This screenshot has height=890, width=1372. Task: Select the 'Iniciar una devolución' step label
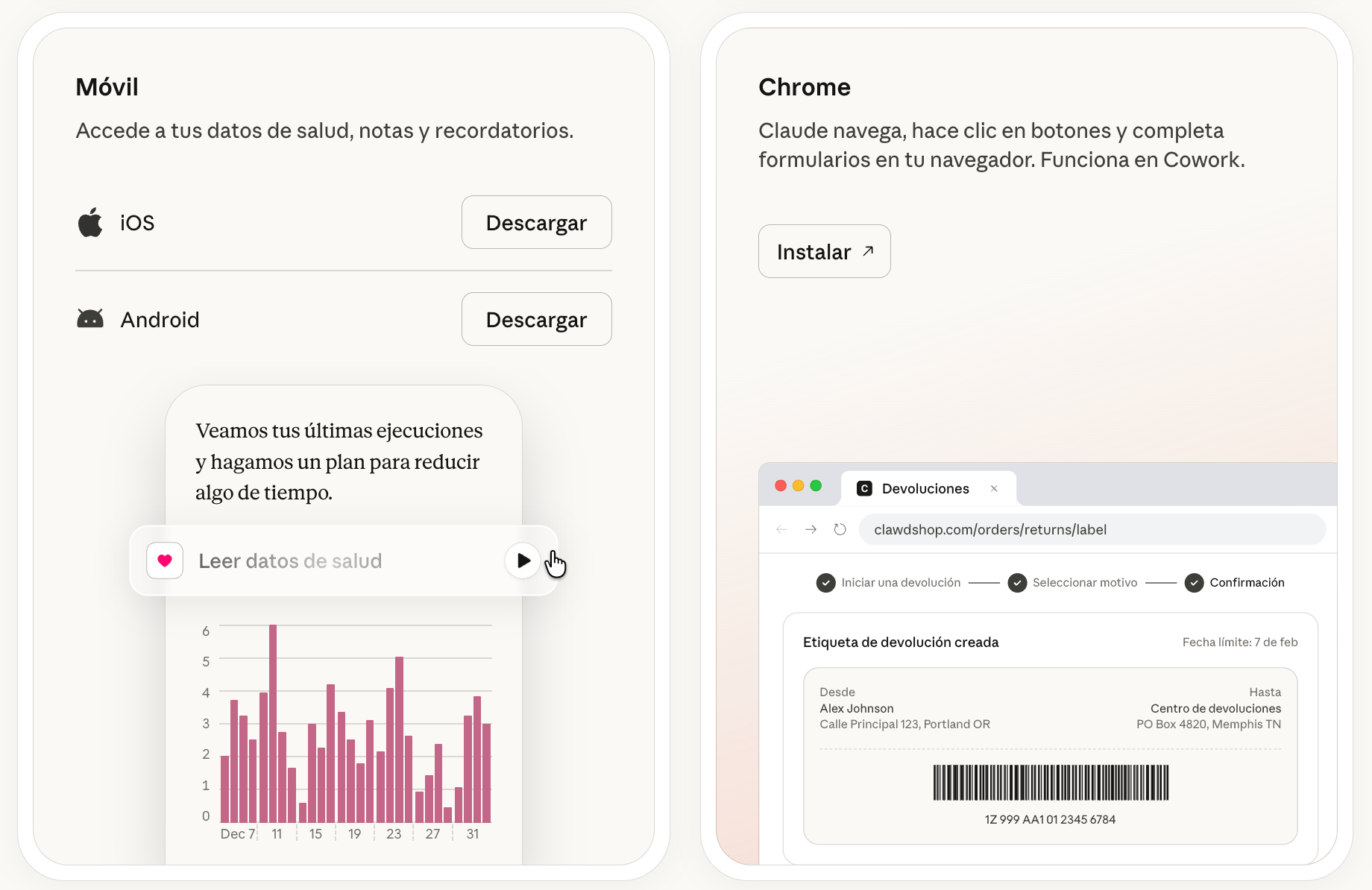tap(901, 583)
